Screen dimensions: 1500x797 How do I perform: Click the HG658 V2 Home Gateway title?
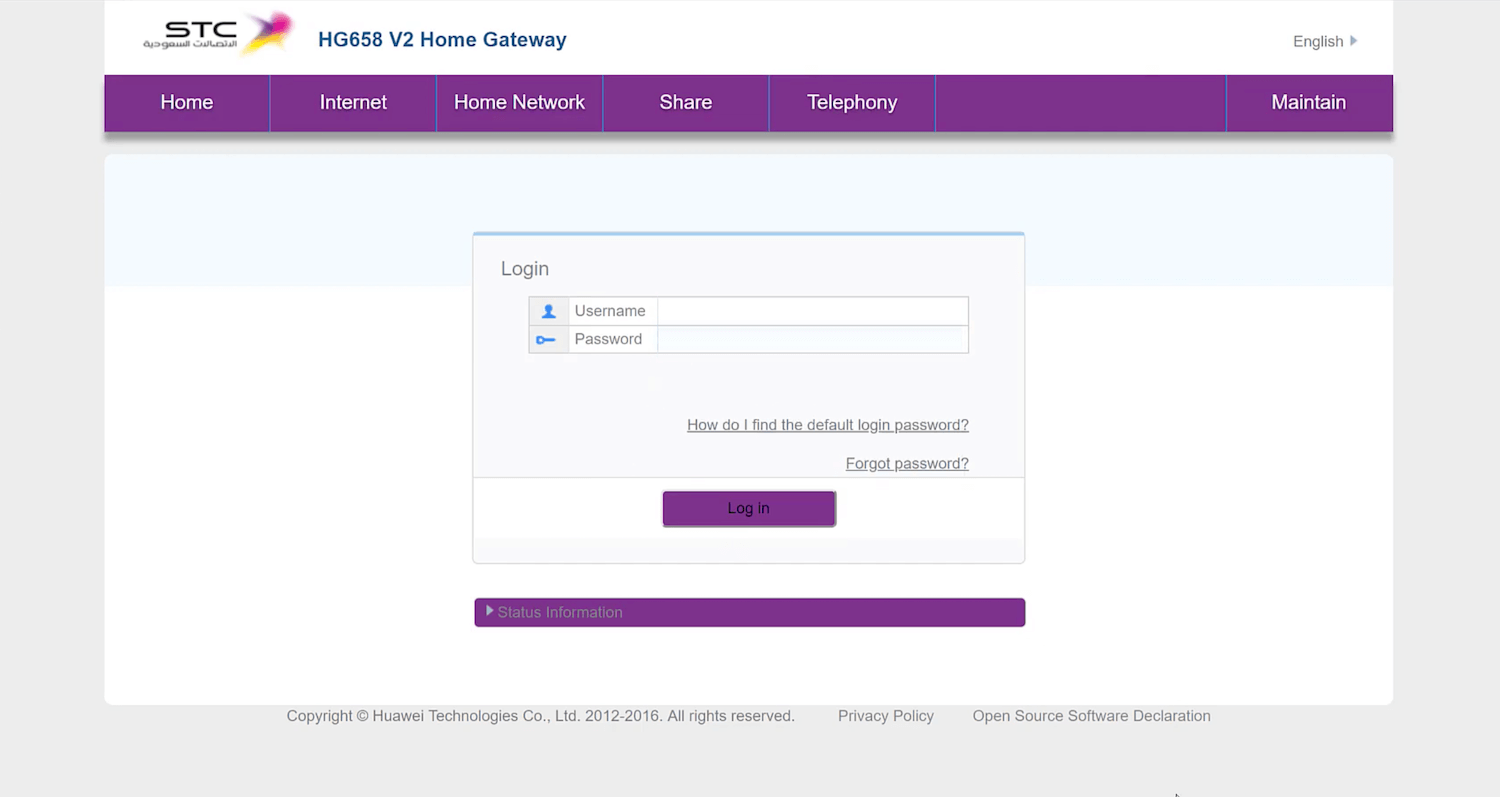pyautogui.click(x=442, y=40)
